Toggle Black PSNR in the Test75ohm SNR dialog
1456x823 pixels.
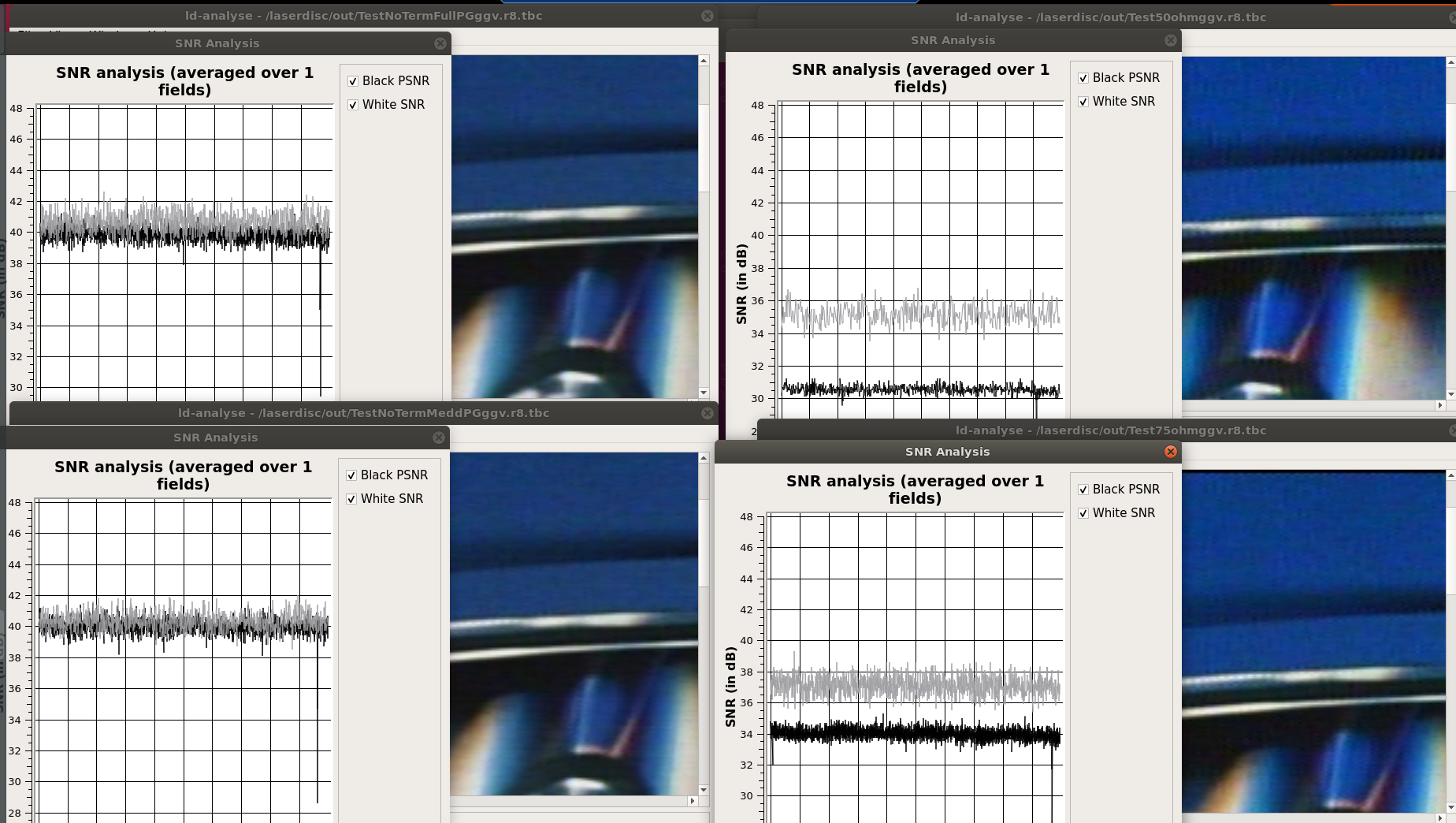point(1083,490)
